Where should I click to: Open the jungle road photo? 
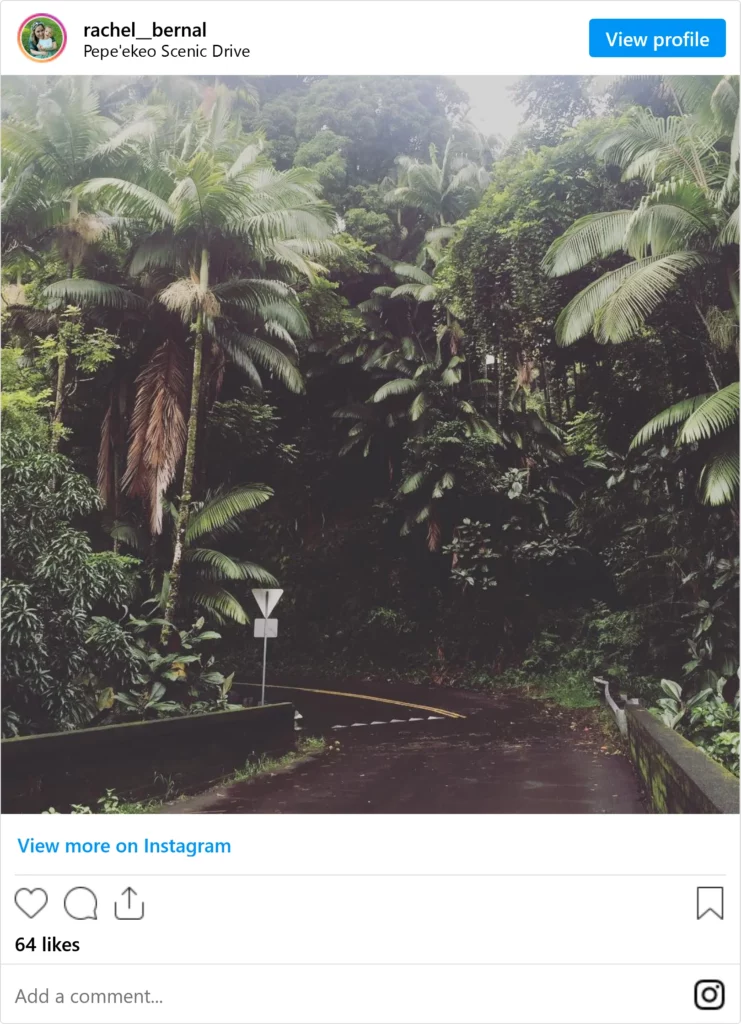click(x=370, y=444)
